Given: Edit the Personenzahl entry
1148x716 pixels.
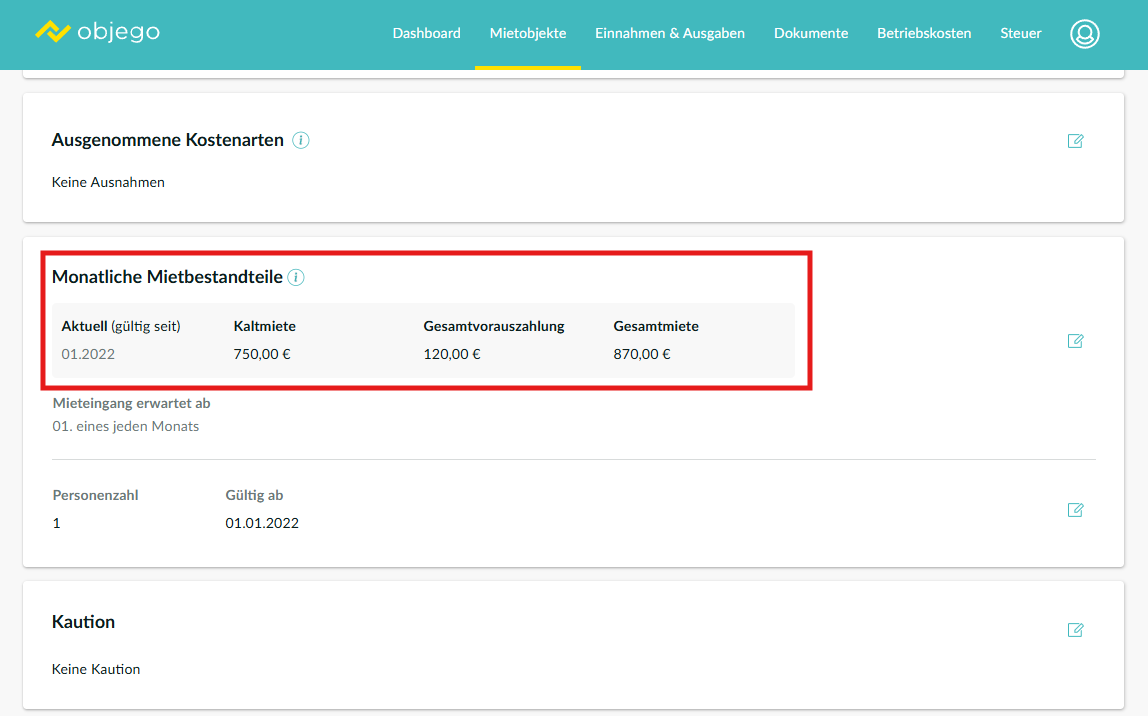Looking at the screenshot, I should coord(1075,510).
